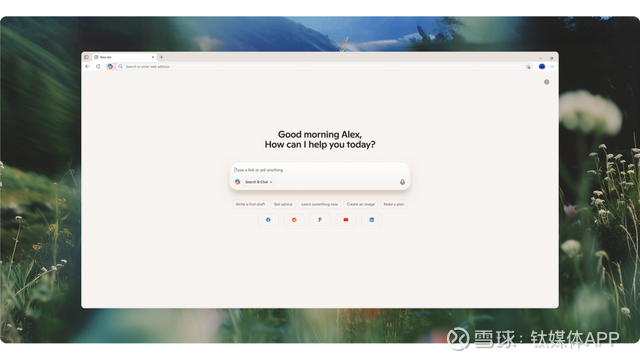The width and height of the screenshot is (640, 360).
Task: Click the Create an image suggestion
Action: (360, 204)
